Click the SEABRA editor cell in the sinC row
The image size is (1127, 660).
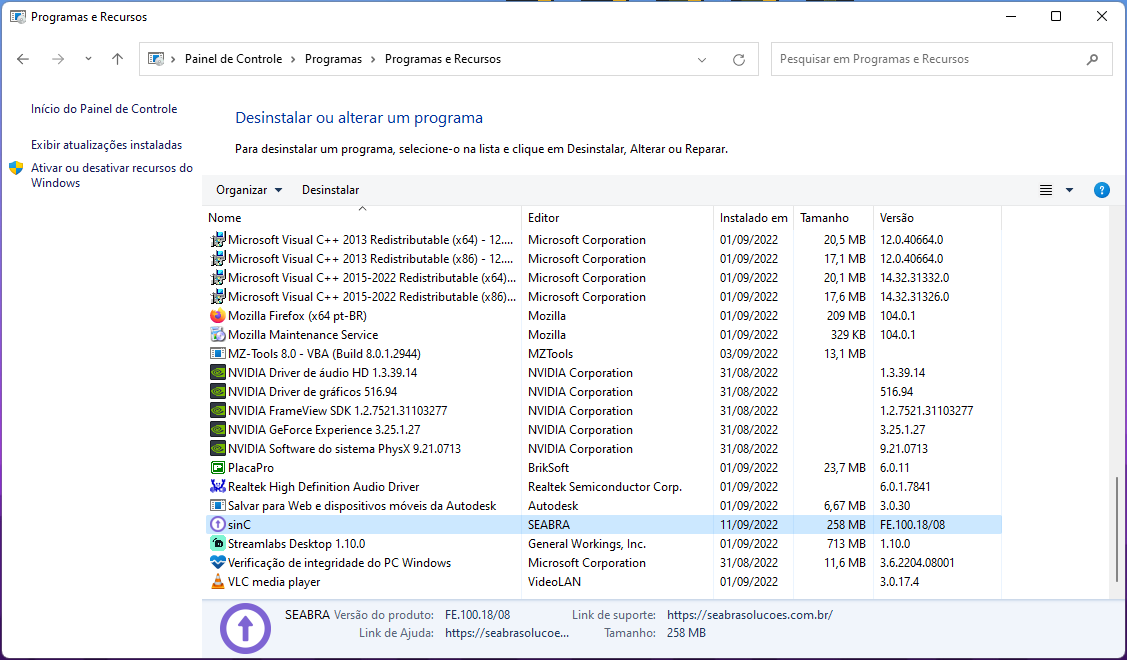[549, 525]
